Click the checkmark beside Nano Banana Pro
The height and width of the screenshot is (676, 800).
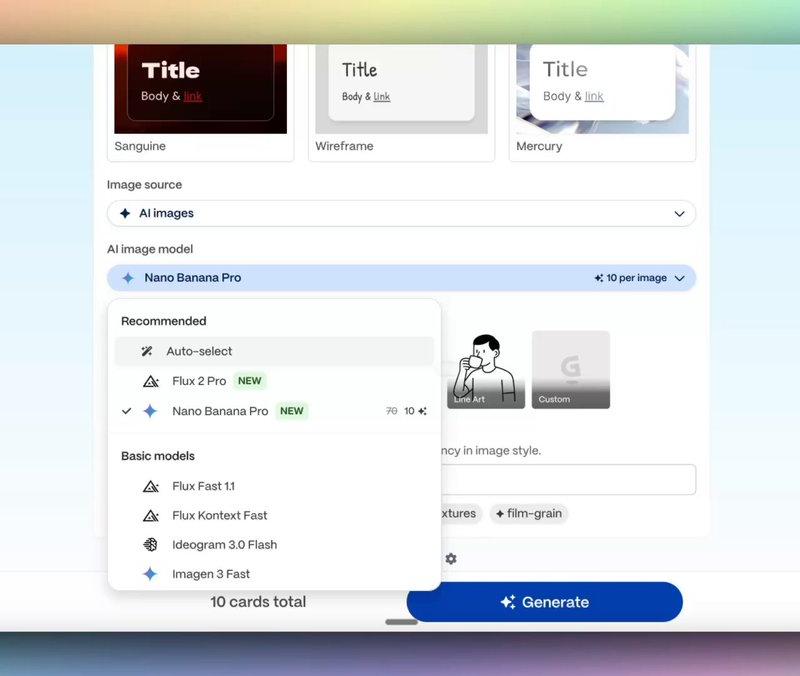tap(127, 411)
